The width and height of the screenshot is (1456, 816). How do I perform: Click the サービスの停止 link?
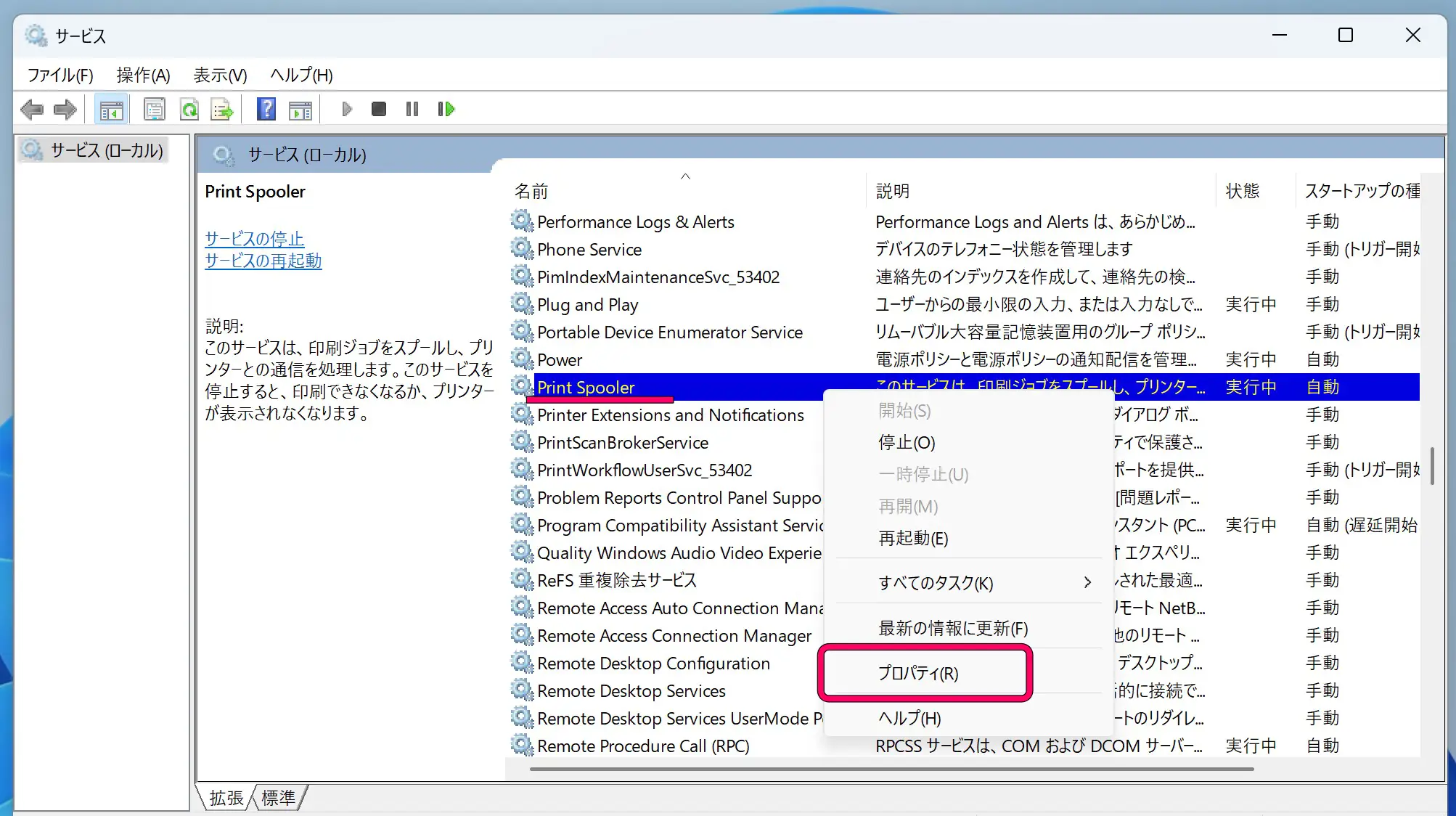pos(254,239)
